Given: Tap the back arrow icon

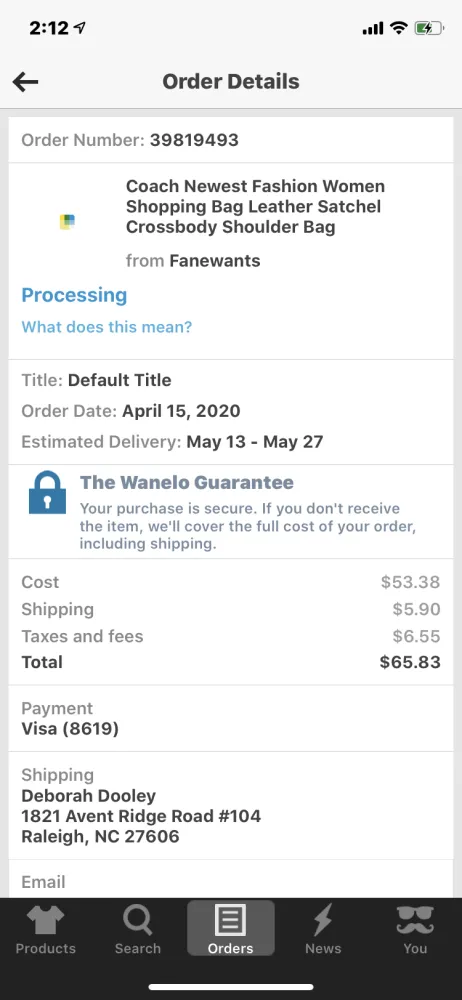Looking at the screenshot, I should pyautogui.click(x=26, y=82).
